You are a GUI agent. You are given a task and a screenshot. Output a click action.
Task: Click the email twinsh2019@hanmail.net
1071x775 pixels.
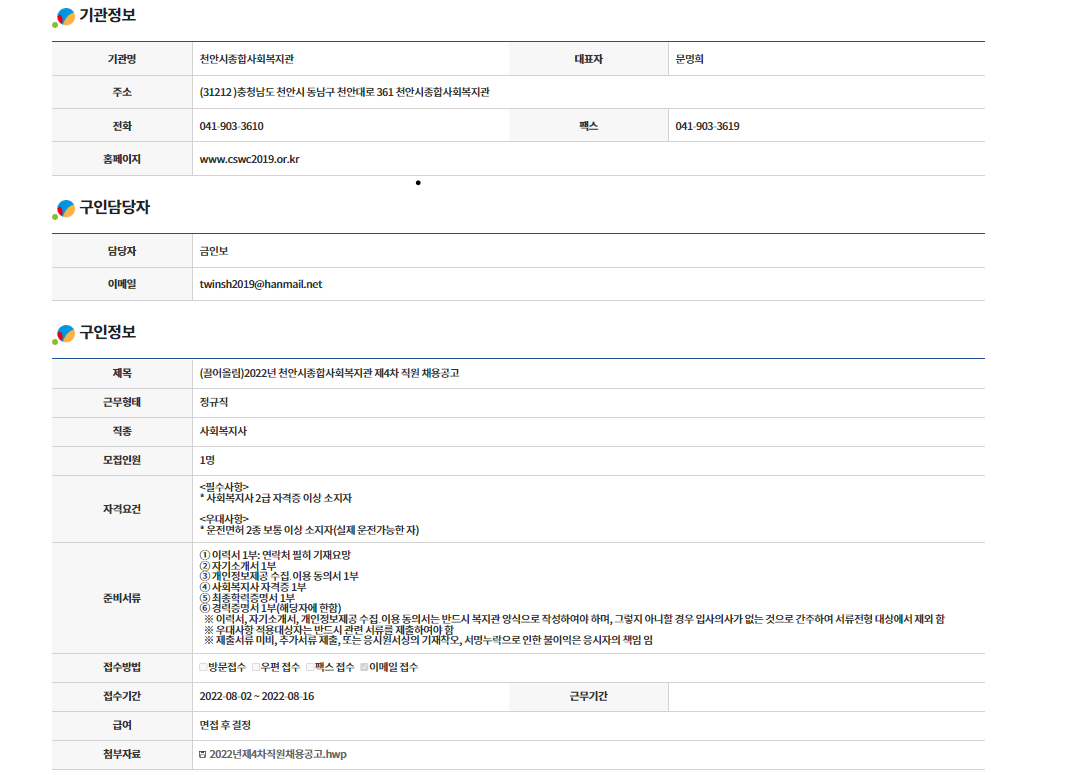(x=261, y=284)
